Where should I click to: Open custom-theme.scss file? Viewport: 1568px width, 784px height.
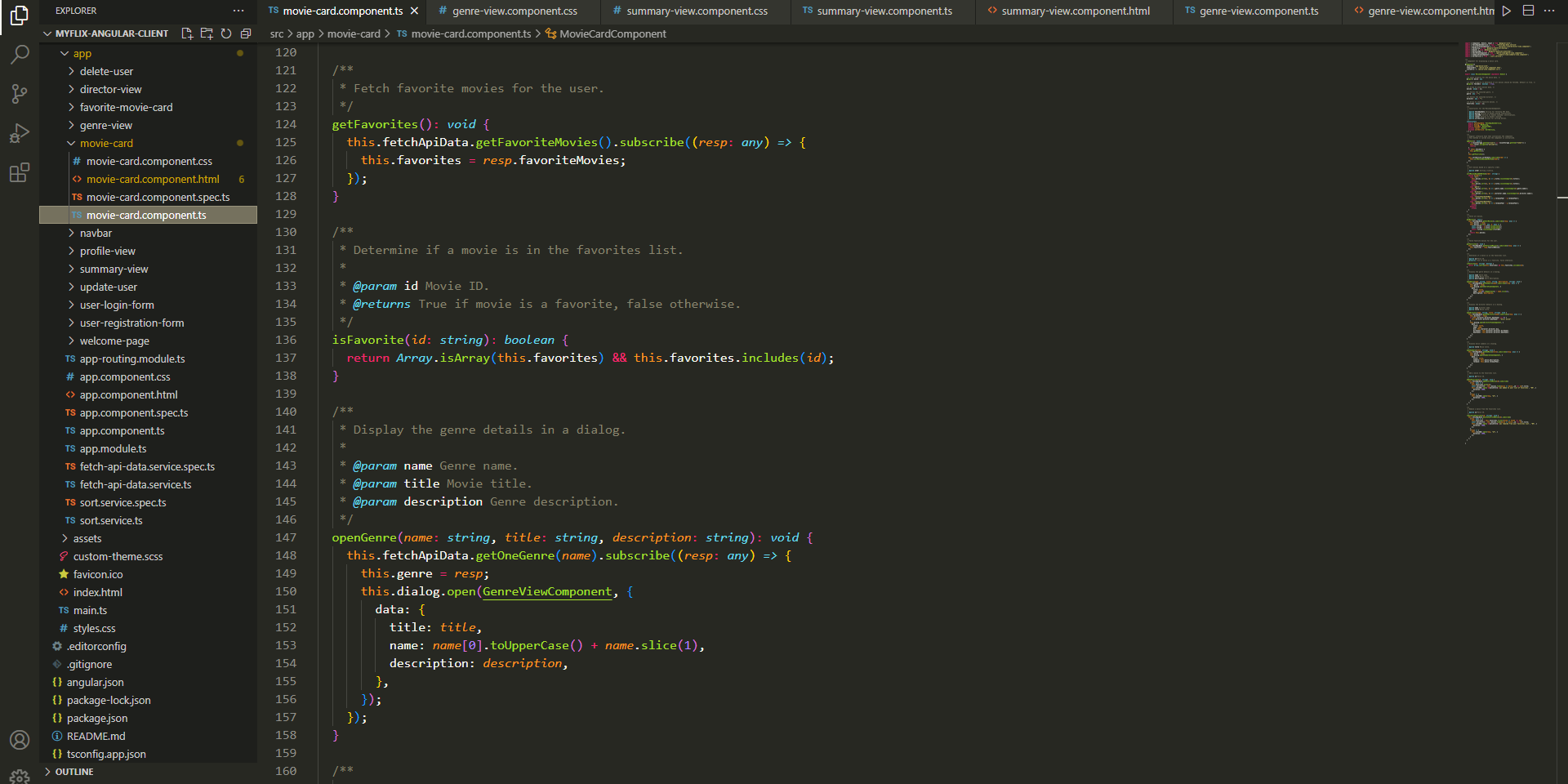point(148,556)
